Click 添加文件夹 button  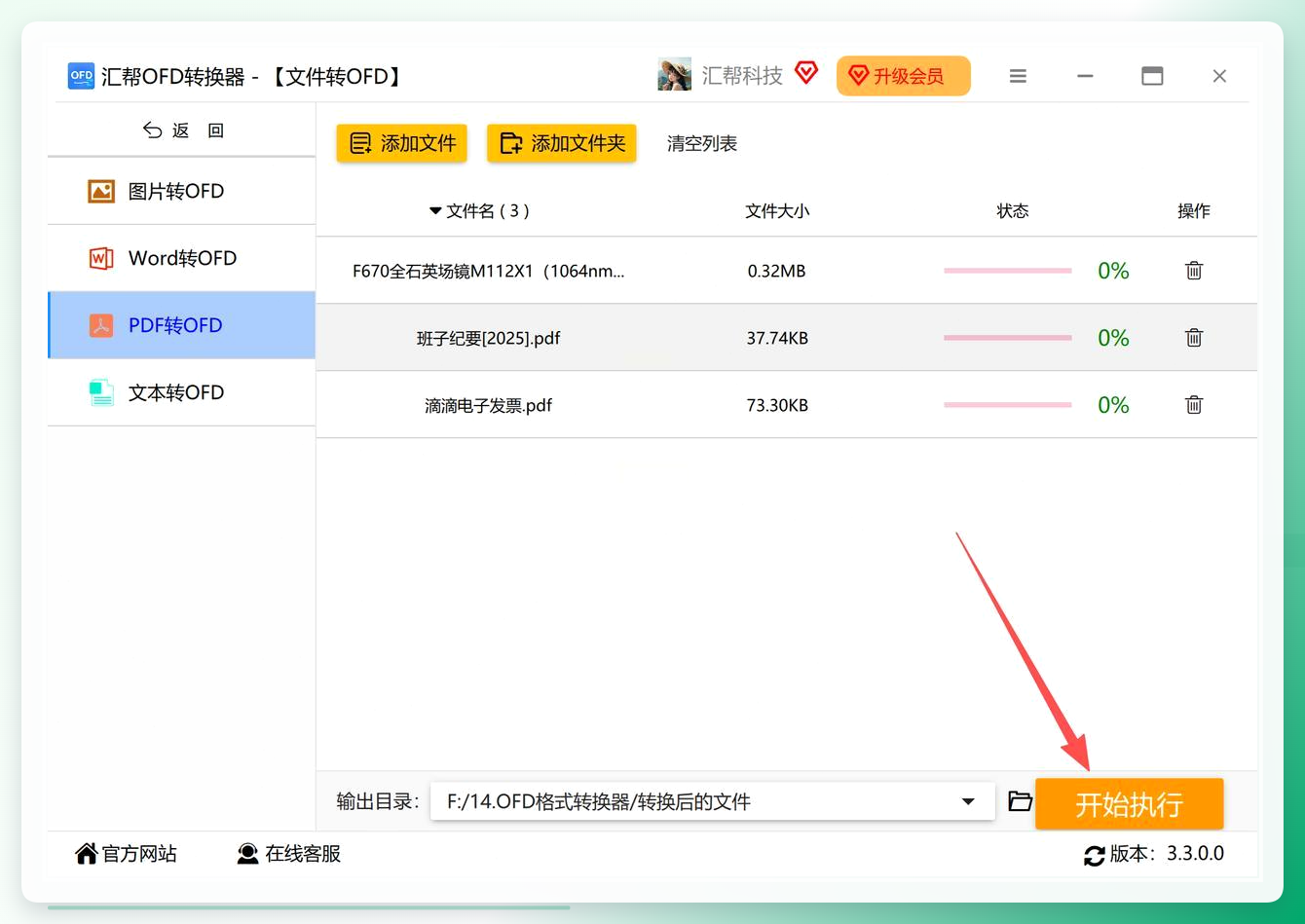562,143
